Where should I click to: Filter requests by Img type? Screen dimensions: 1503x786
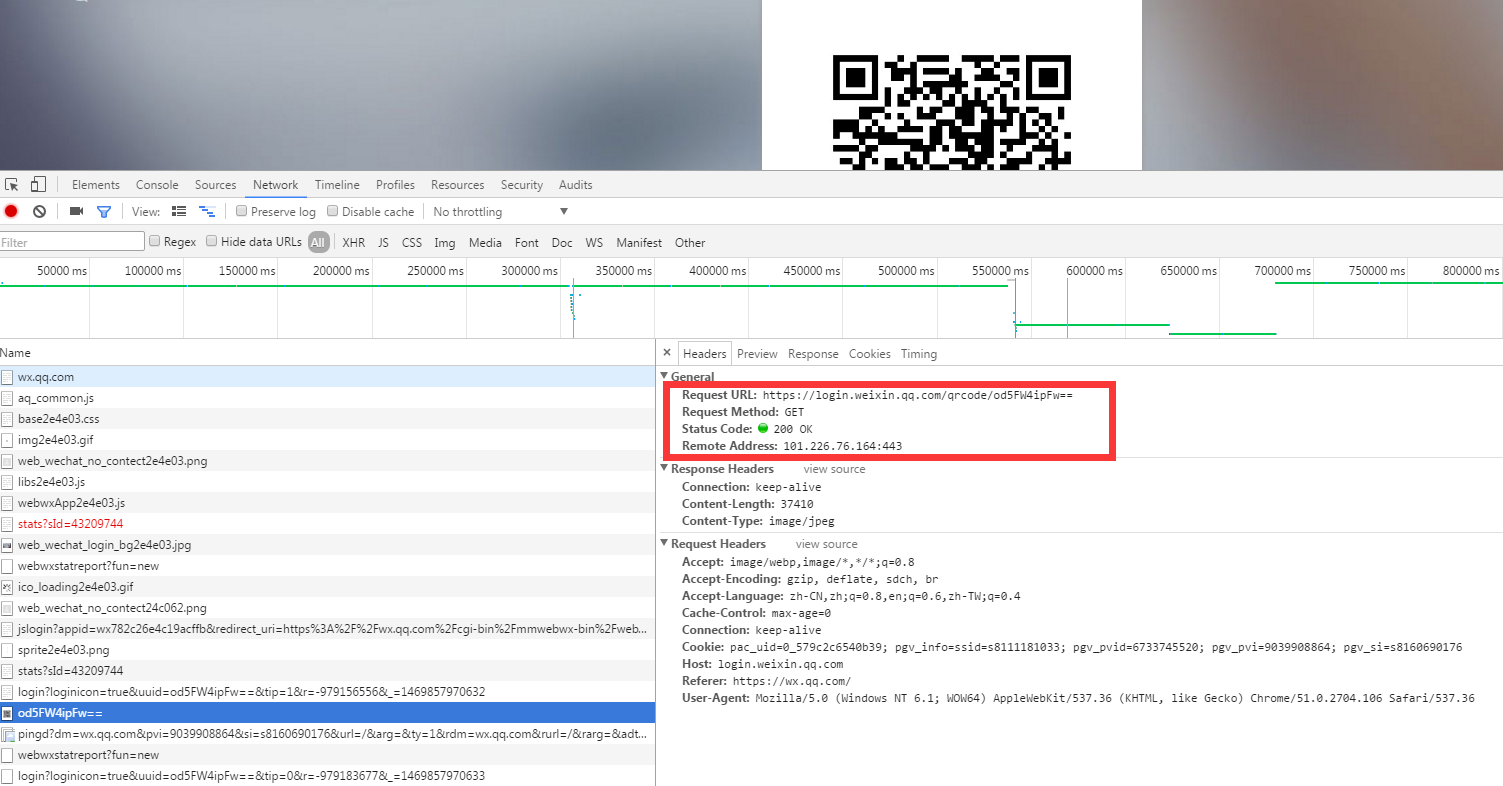point(444,243)
